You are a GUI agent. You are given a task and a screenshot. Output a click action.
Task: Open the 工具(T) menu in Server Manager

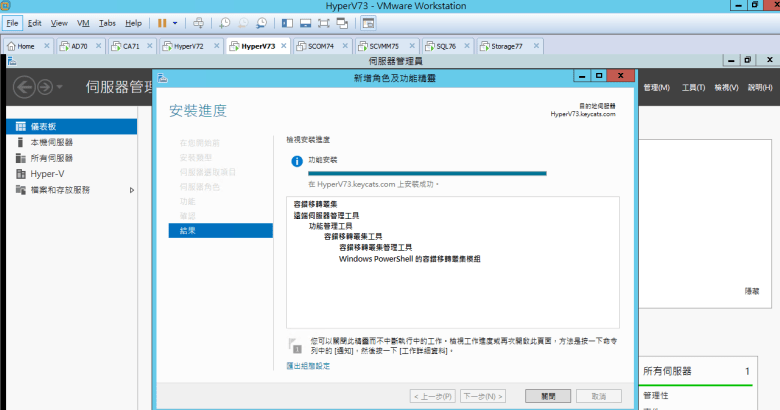[693, 88]
